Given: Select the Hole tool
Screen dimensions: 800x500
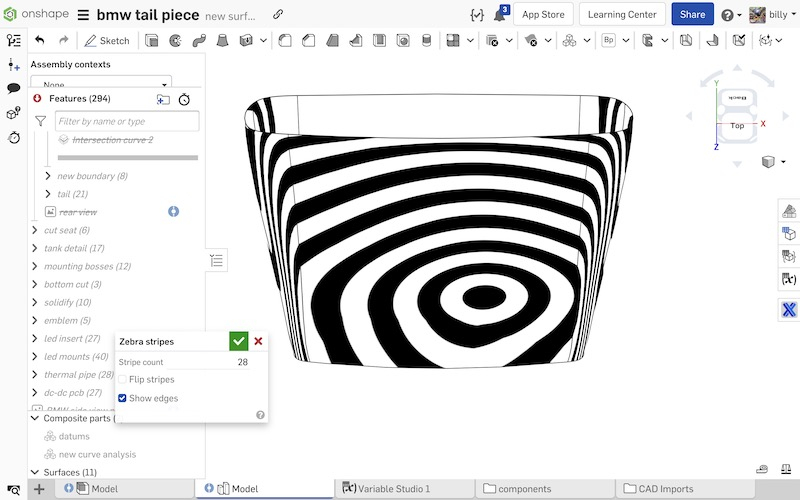Looking at the screenshot, I should point(403,40).
